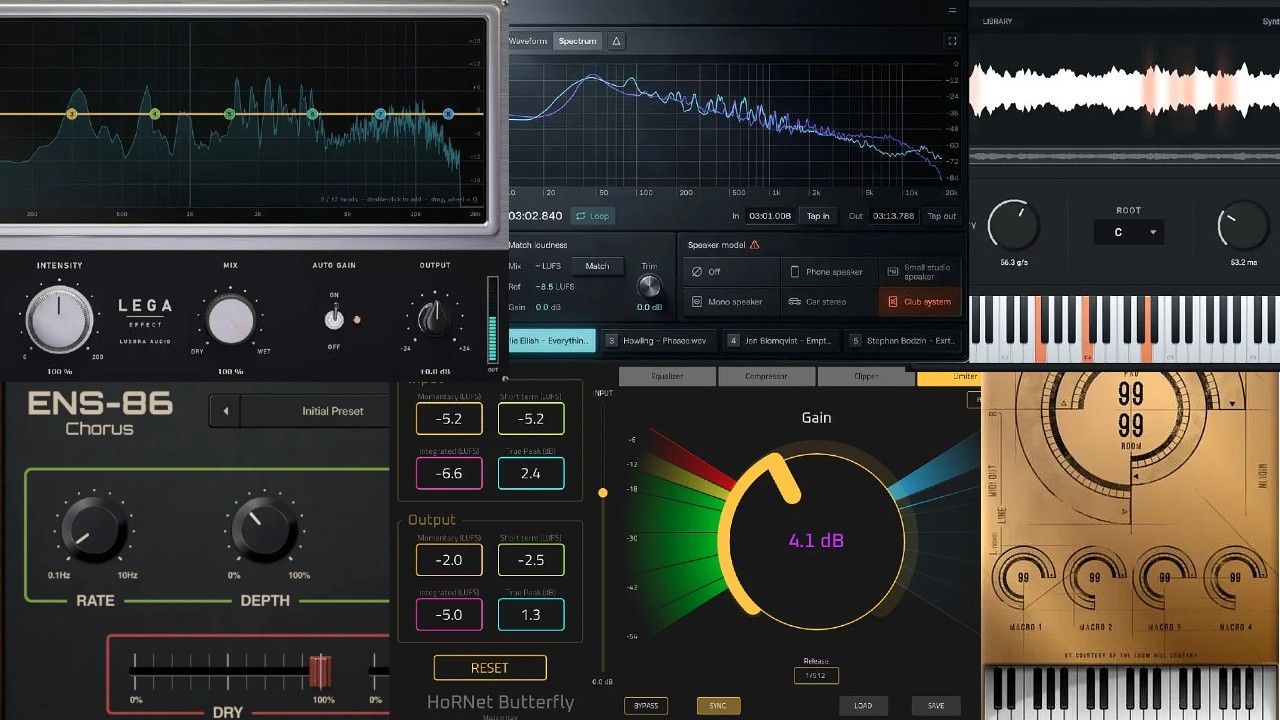Click the triangle delta icon beside the Spectrum tab
Image resolution: width=1280 pixels, height=720 pixels.
[616, 41]
